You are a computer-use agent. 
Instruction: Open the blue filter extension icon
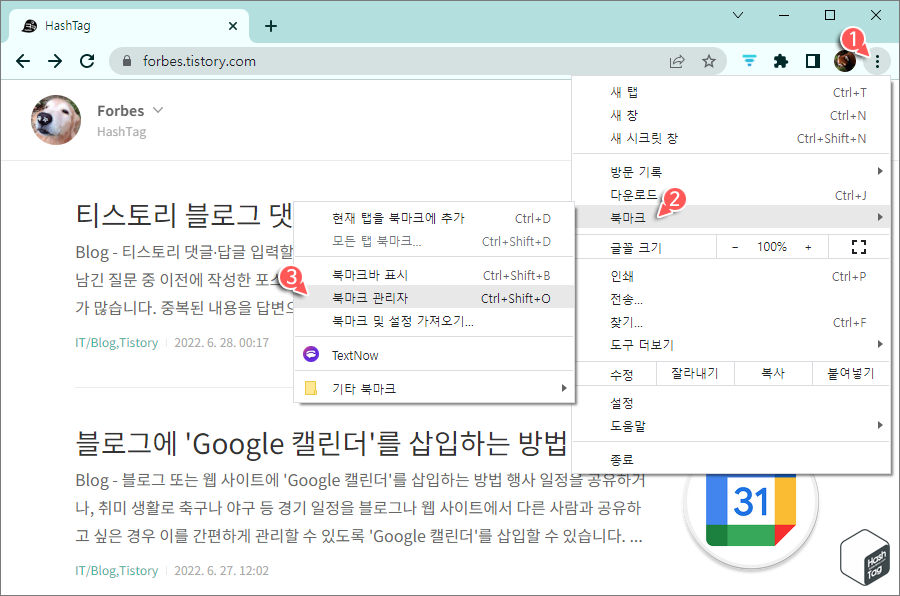click(749, 61)
